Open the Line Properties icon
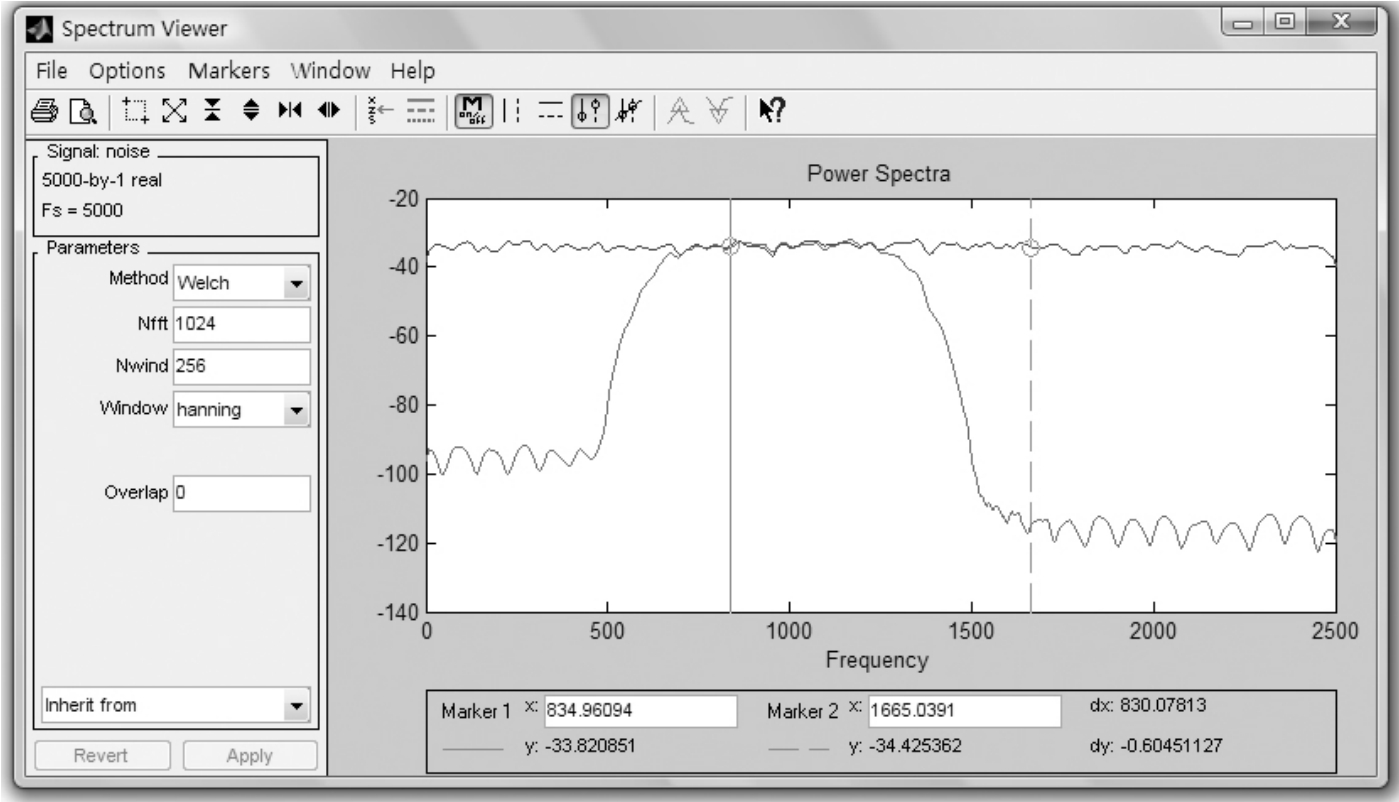1399x802 pixels. click(x=420, y=109)
